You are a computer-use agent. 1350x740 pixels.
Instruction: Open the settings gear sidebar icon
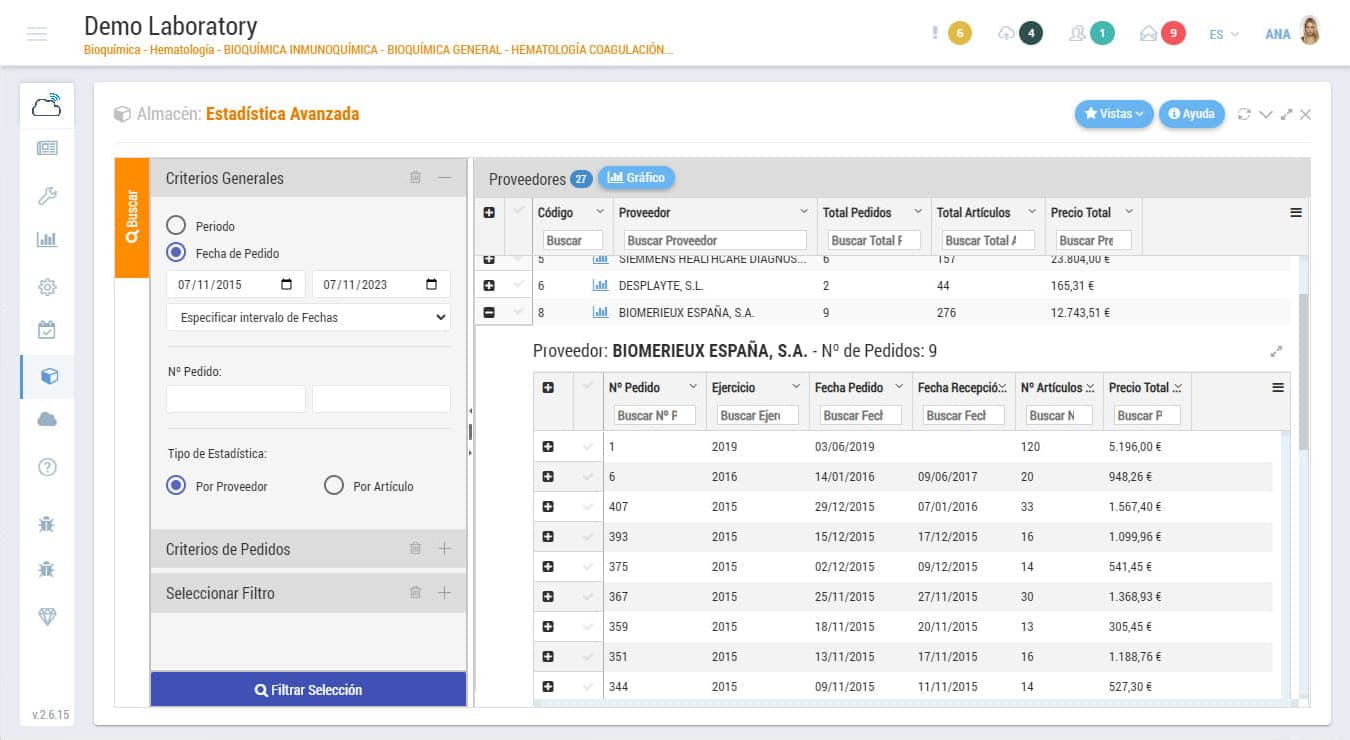(47, 287)
